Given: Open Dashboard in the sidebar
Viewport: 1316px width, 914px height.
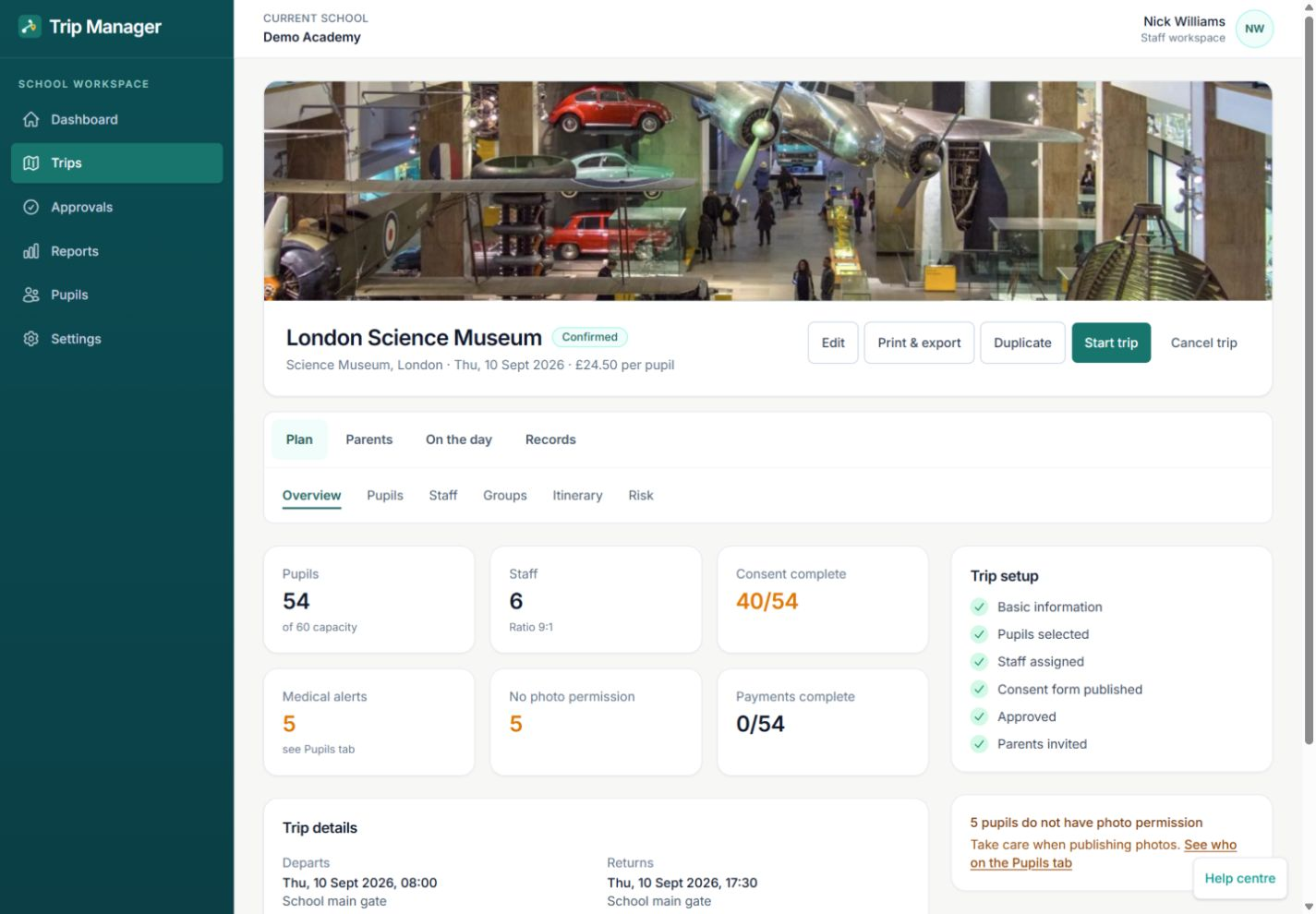Looking at the screenshot, I should pyautogui.click(x=116, y=119).
